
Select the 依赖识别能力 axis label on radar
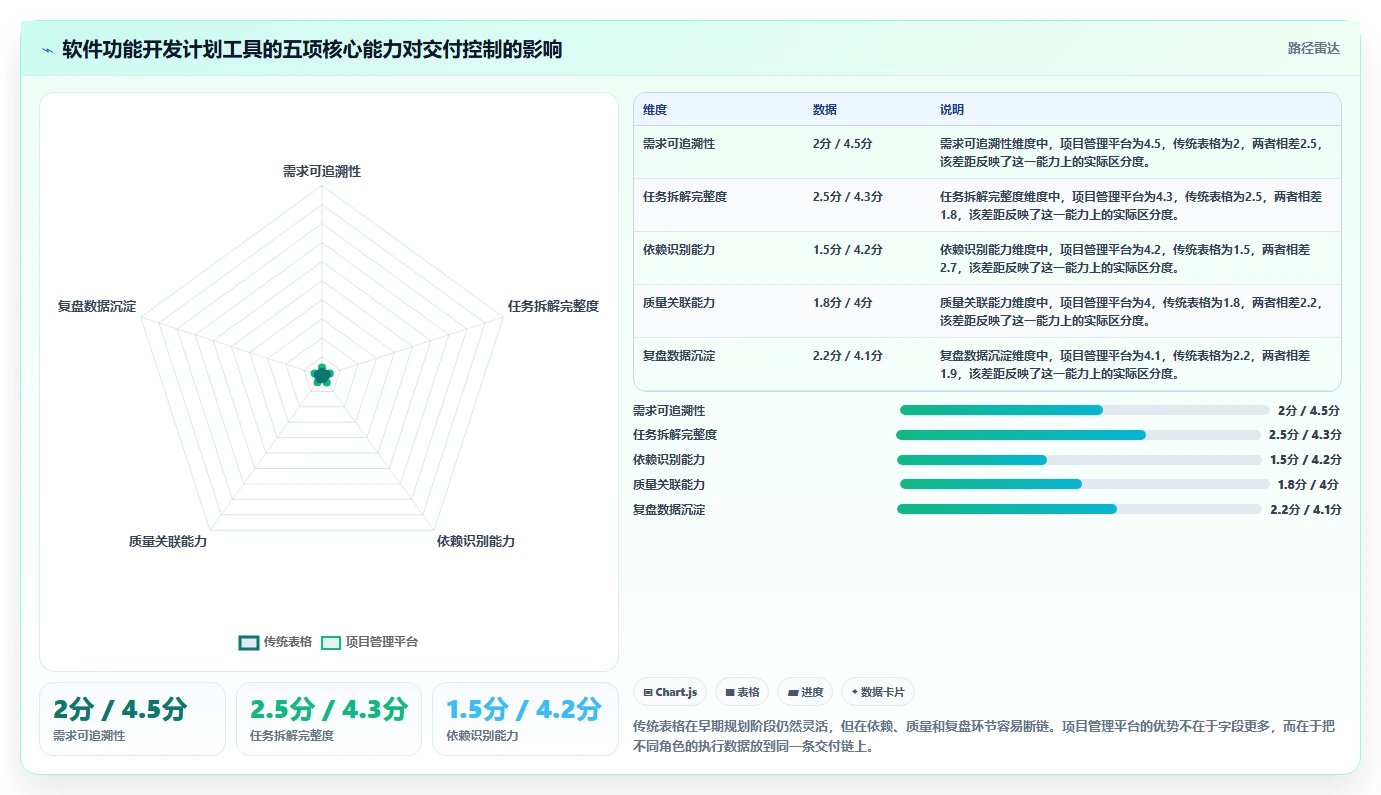point(476,541)
